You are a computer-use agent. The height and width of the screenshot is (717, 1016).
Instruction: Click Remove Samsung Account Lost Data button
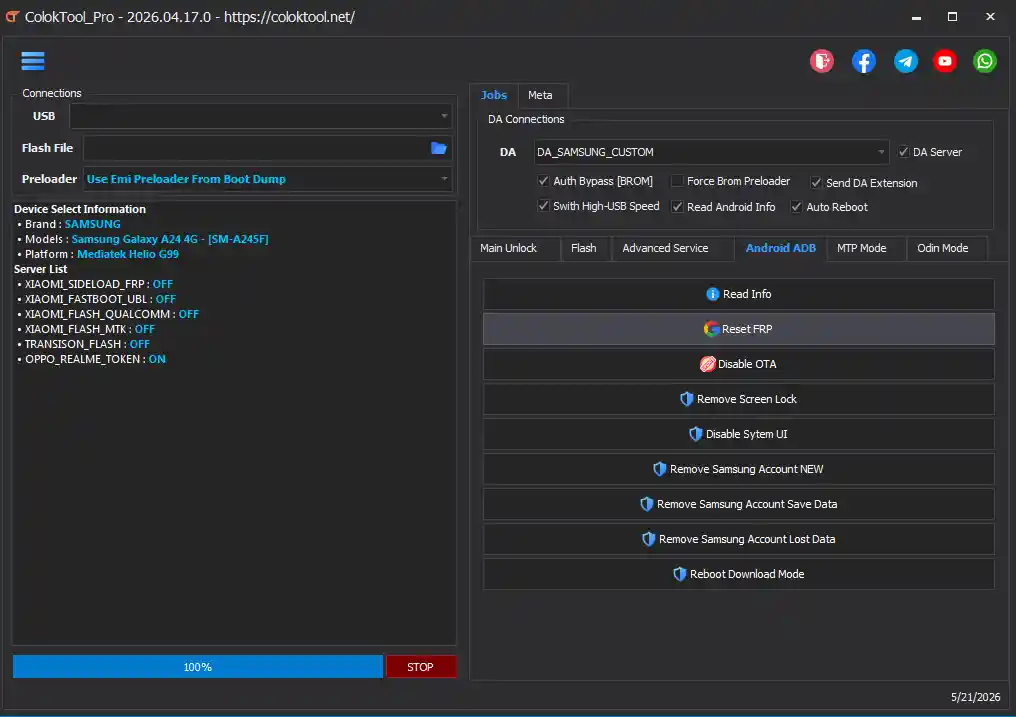pos(738,539)
